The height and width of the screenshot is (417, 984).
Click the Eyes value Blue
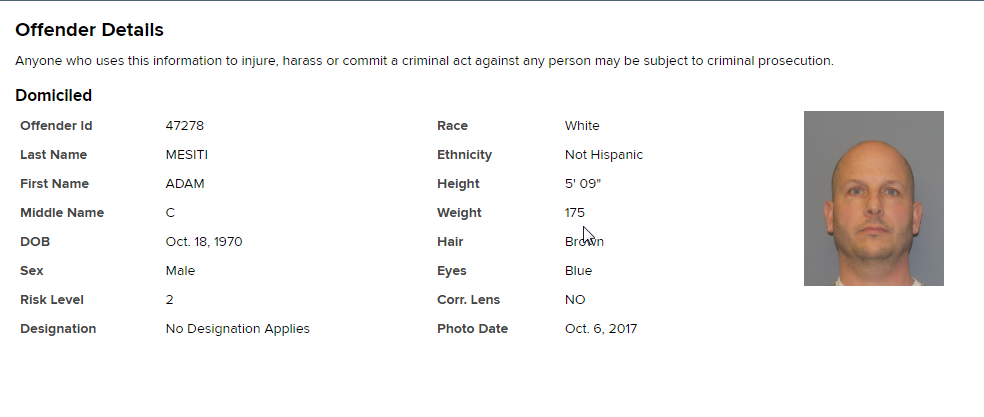click(x=578, y=271)
